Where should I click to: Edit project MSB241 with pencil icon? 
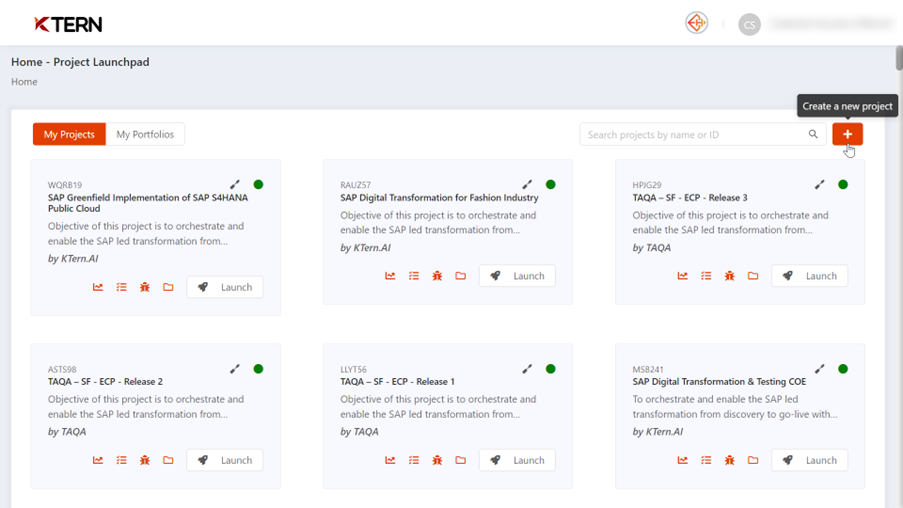point(819,369)
